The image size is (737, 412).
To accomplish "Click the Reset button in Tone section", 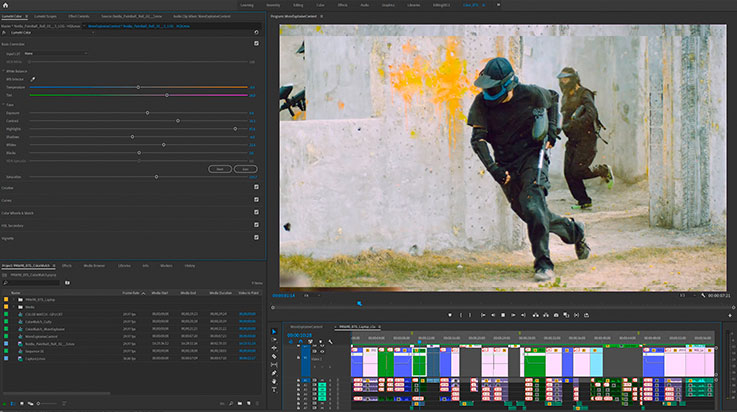I will pyautogui.click(x=220, y=169).
